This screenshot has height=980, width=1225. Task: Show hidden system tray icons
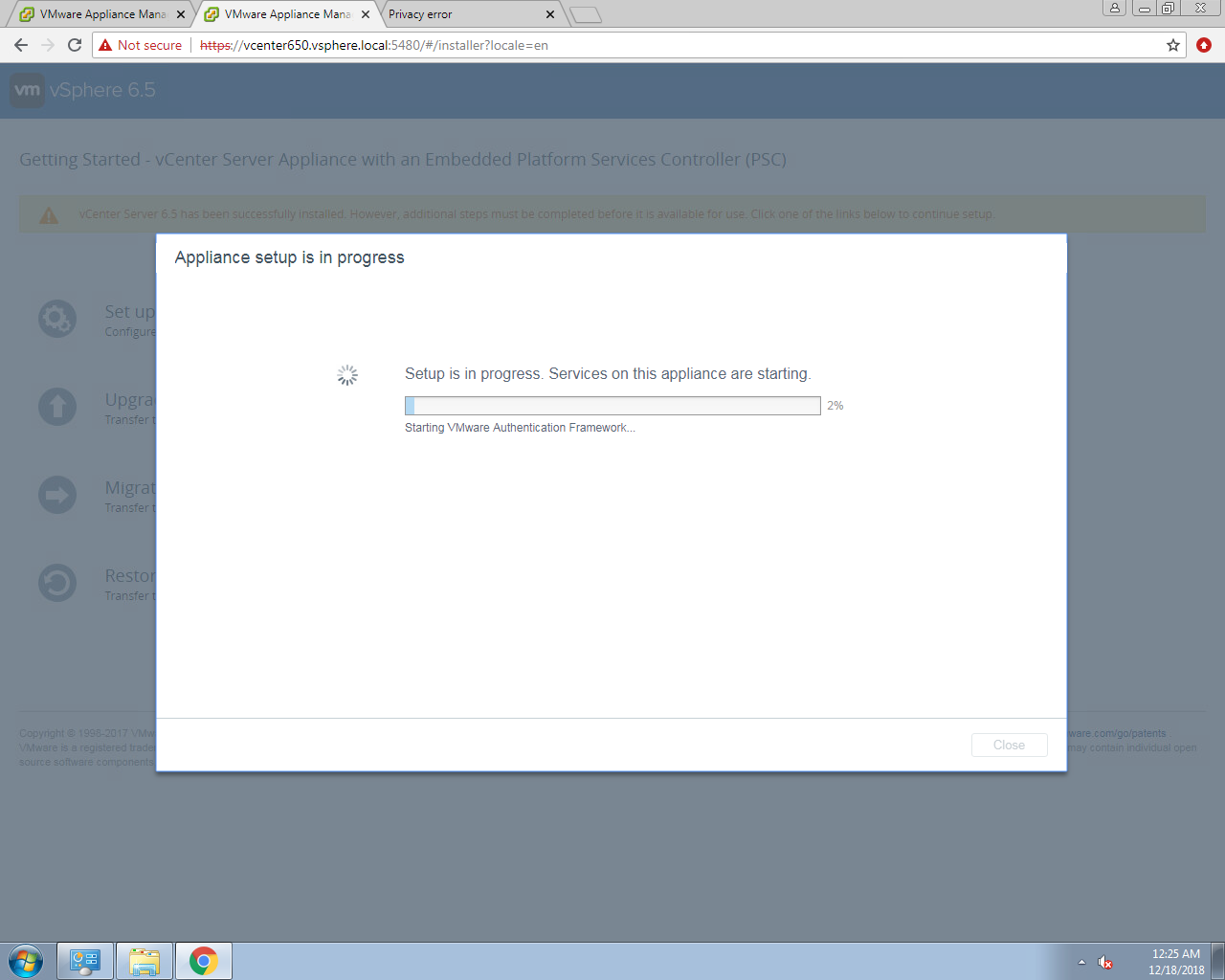pyautogui.click(x=1081, y=962)
